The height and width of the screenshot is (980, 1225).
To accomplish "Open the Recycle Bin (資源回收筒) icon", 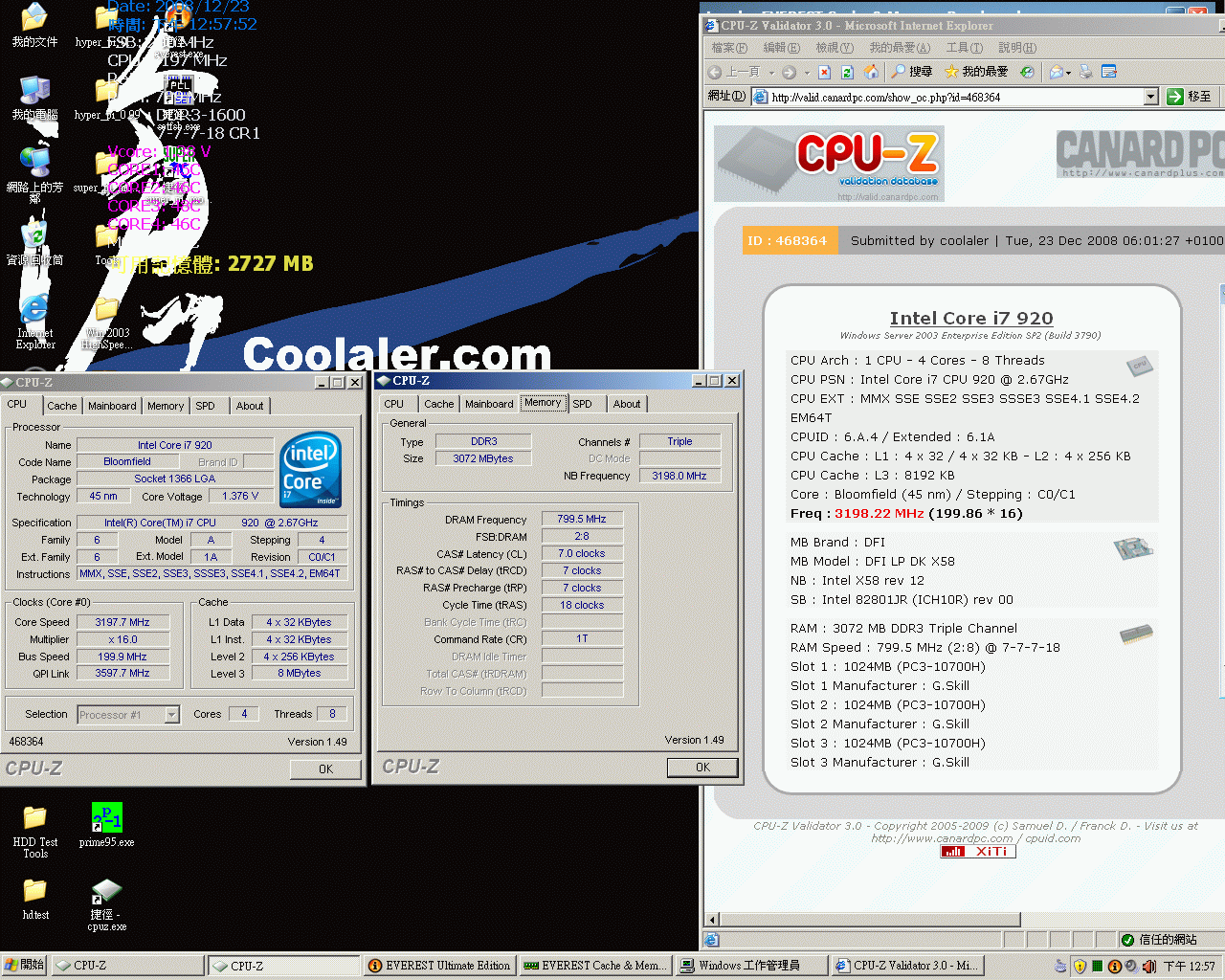I will coord(34,243).
